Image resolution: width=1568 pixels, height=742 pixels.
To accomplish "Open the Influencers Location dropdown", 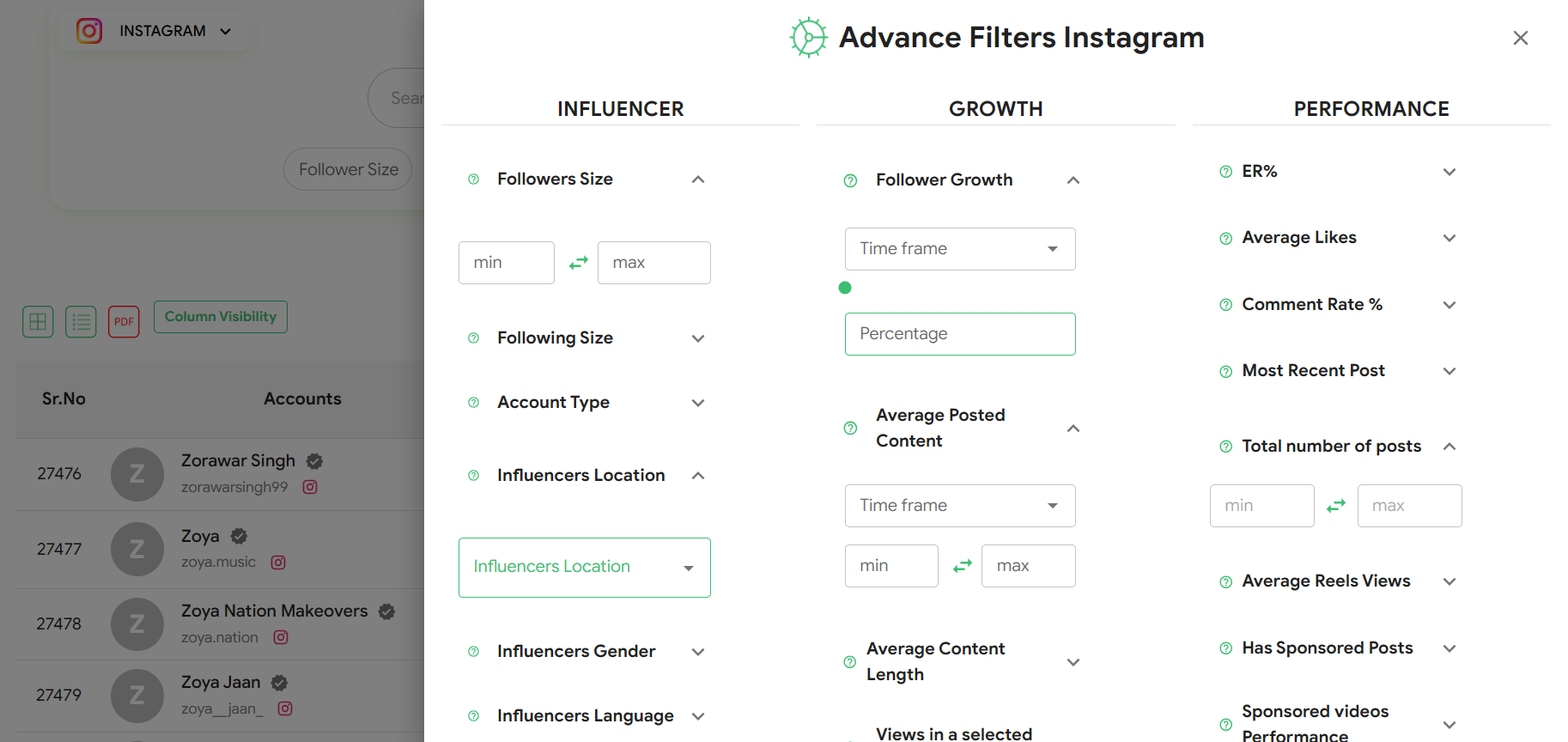I will 585,568.
